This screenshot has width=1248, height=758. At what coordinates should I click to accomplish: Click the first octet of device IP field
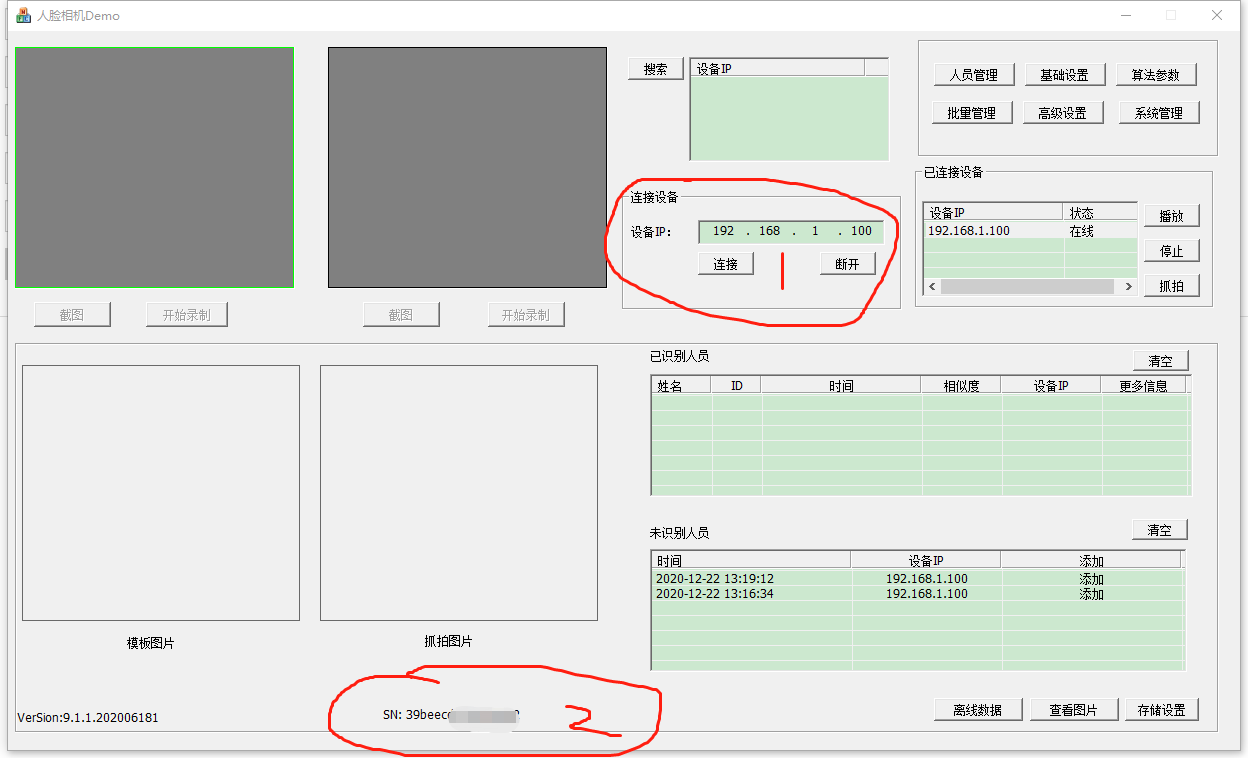click(x=723, y=231)
